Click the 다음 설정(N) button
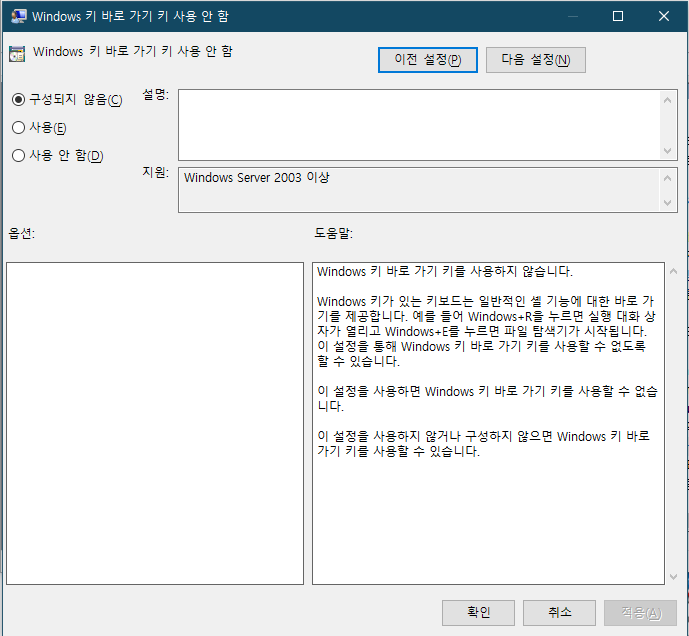This screenshot has width=689, height=636. 536,60
